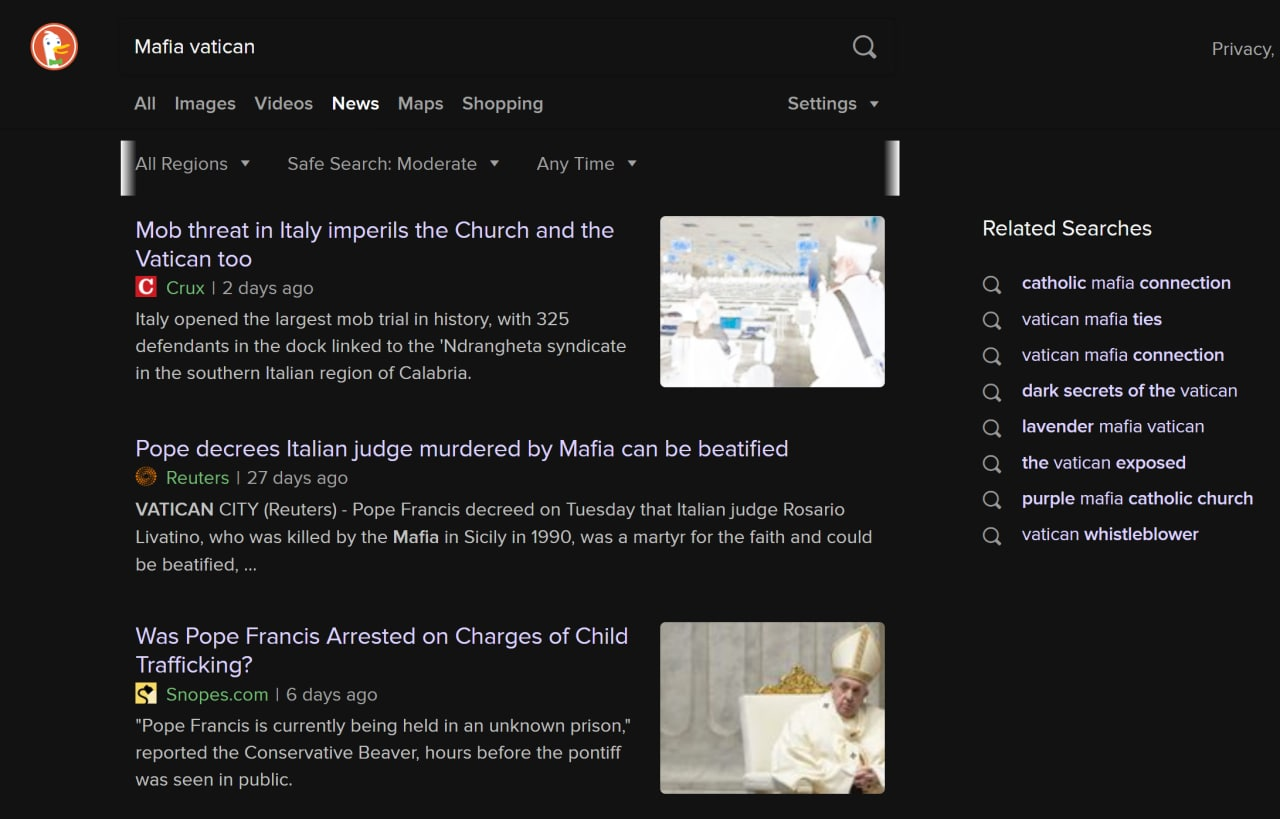Click search icon beside 'dark secrets of the vatican'

pos(992,392)
